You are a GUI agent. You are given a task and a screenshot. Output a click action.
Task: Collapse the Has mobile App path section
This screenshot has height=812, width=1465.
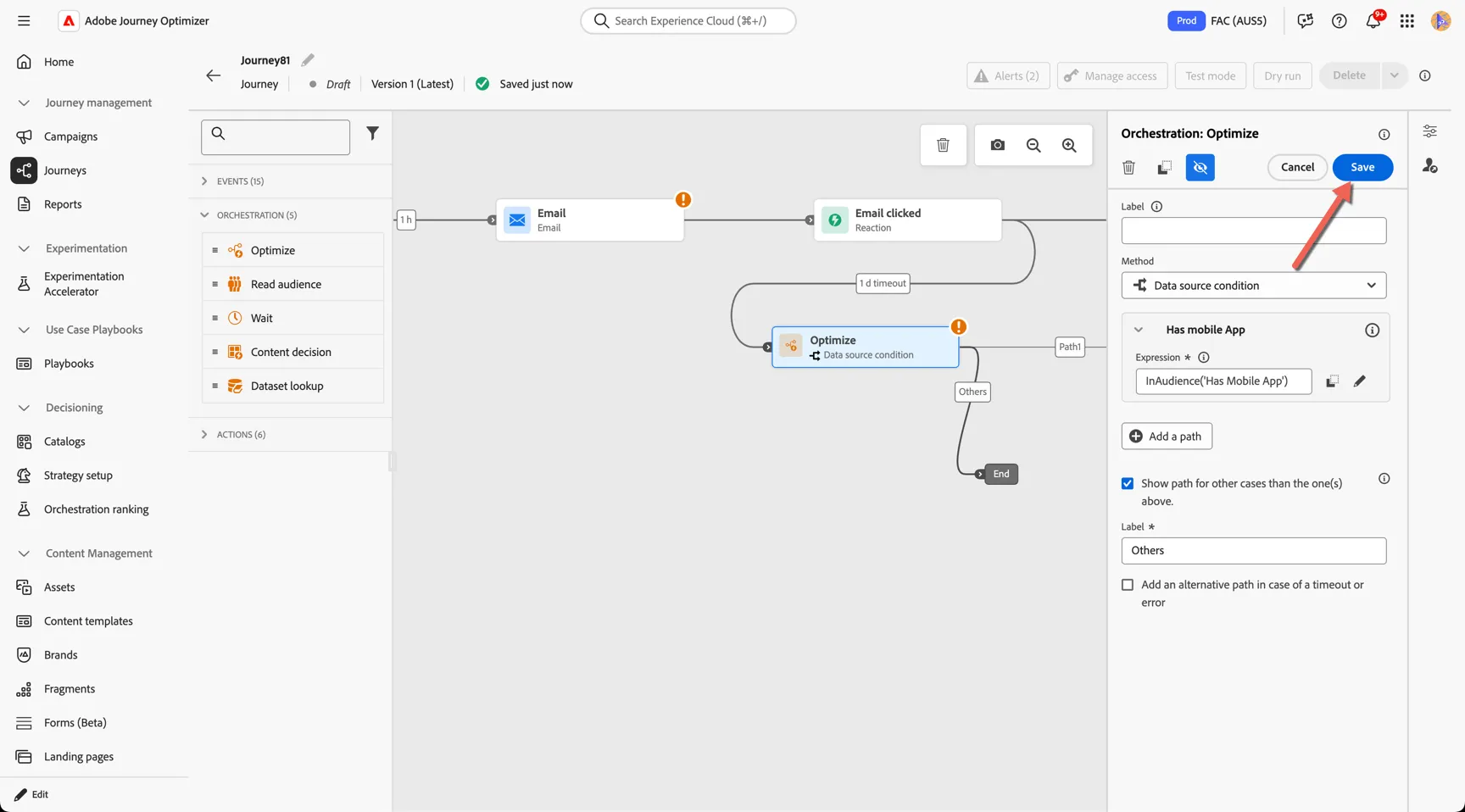[x=1139, y=330]
